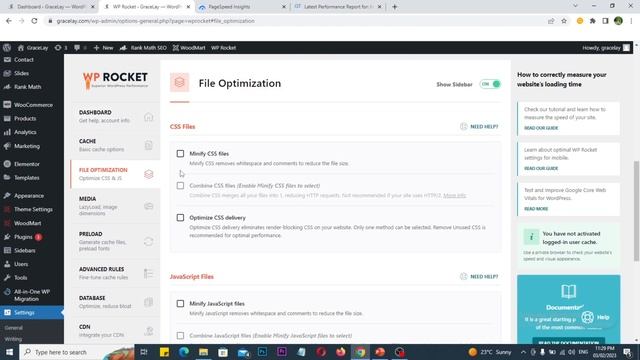The height and width of the screenshot is (360, 640).
Task: Reload the current page
Action: (34, 21)
